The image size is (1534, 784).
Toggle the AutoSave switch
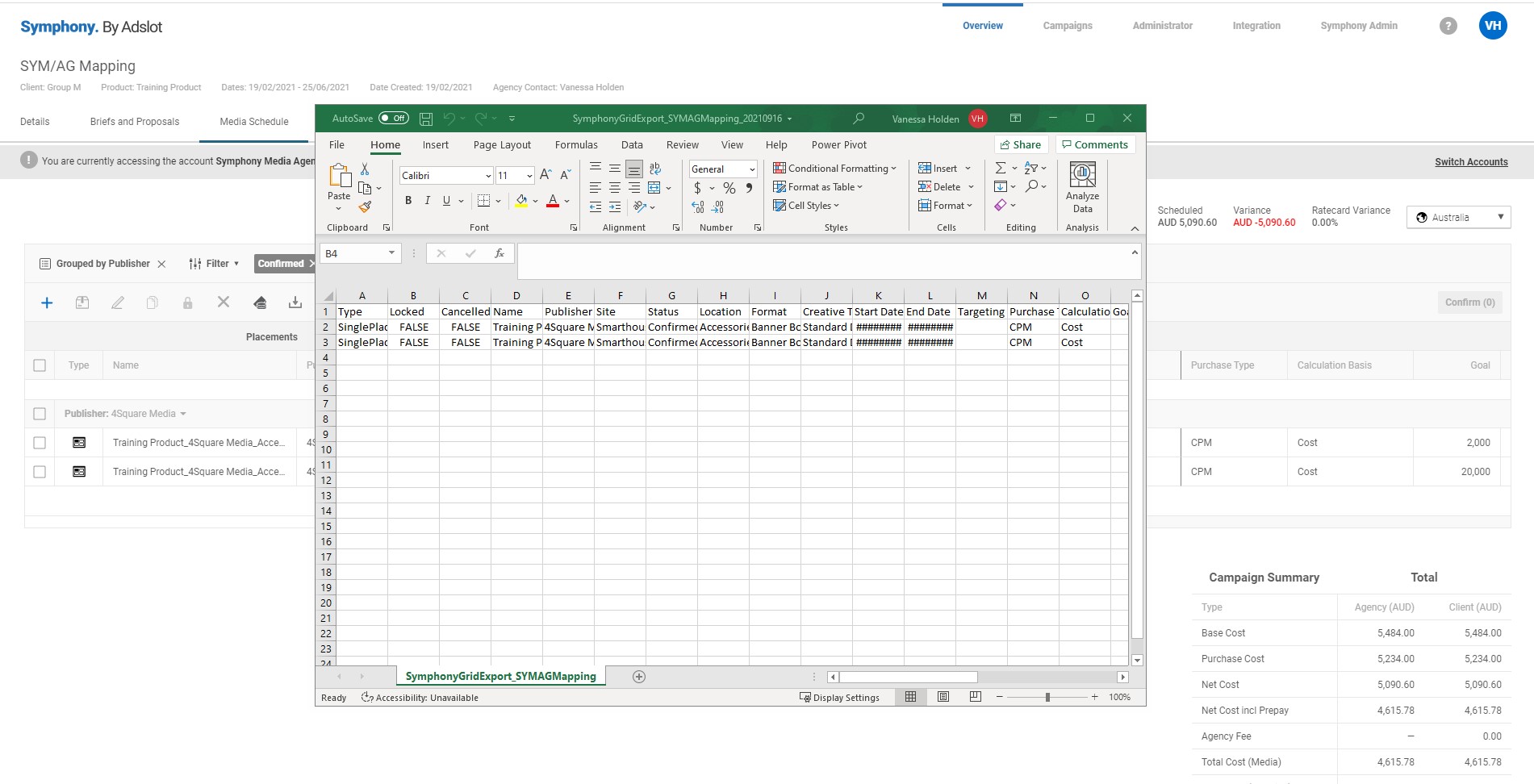click(x=394, y=119)
